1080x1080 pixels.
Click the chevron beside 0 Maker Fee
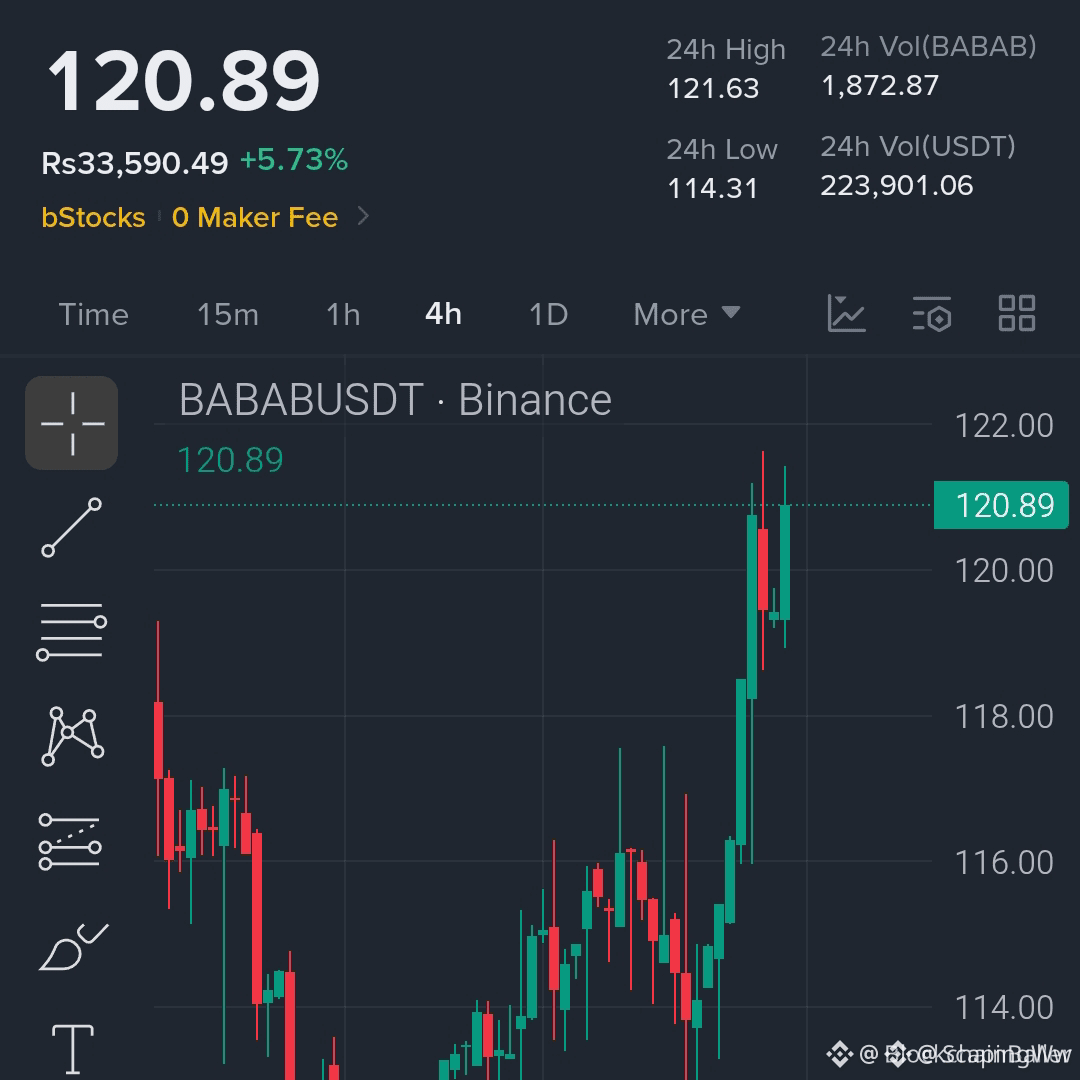364,216
